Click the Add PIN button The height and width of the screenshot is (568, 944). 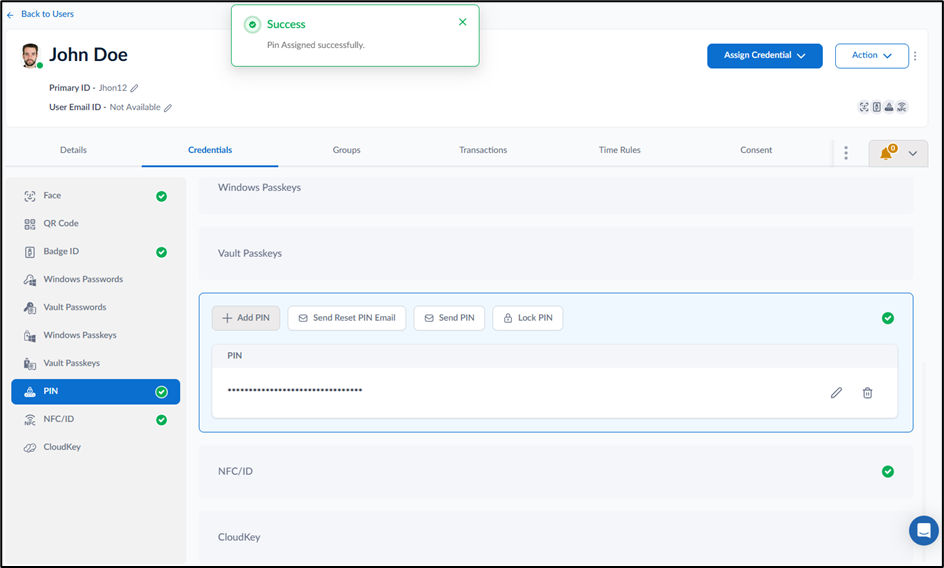pos(246,318)
